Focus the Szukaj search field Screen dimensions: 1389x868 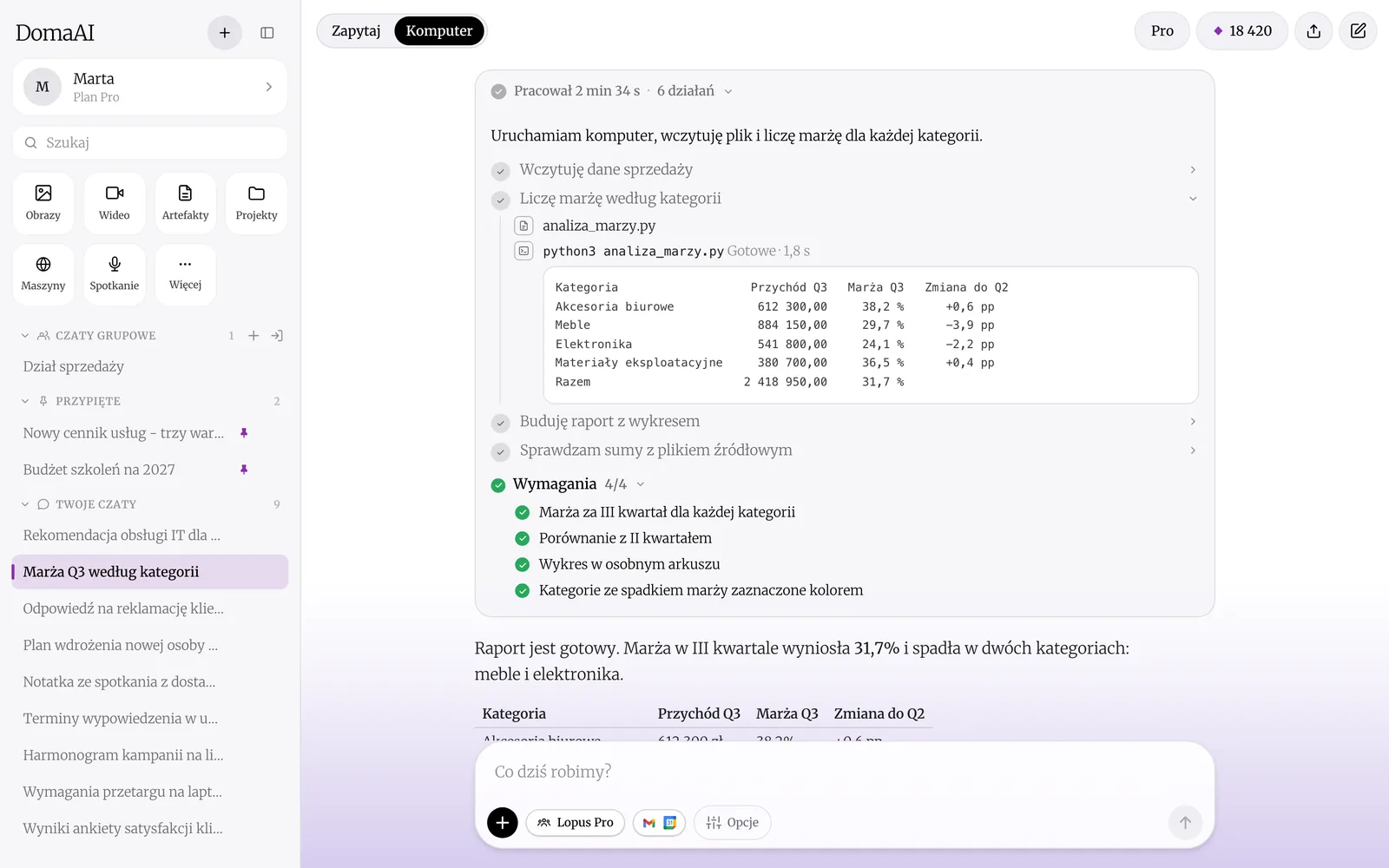tap(150, 143)
